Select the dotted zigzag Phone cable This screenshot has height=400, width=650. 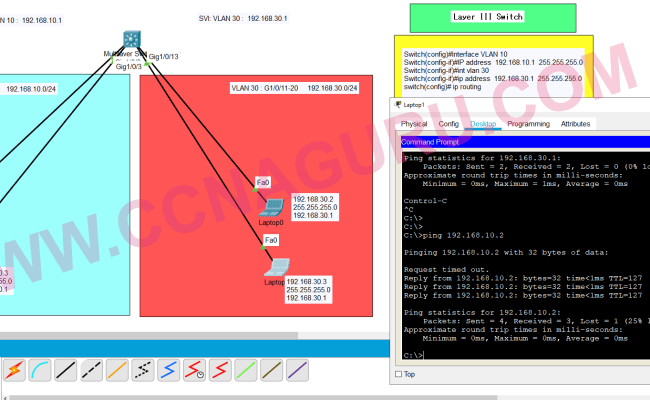[143, 370]
